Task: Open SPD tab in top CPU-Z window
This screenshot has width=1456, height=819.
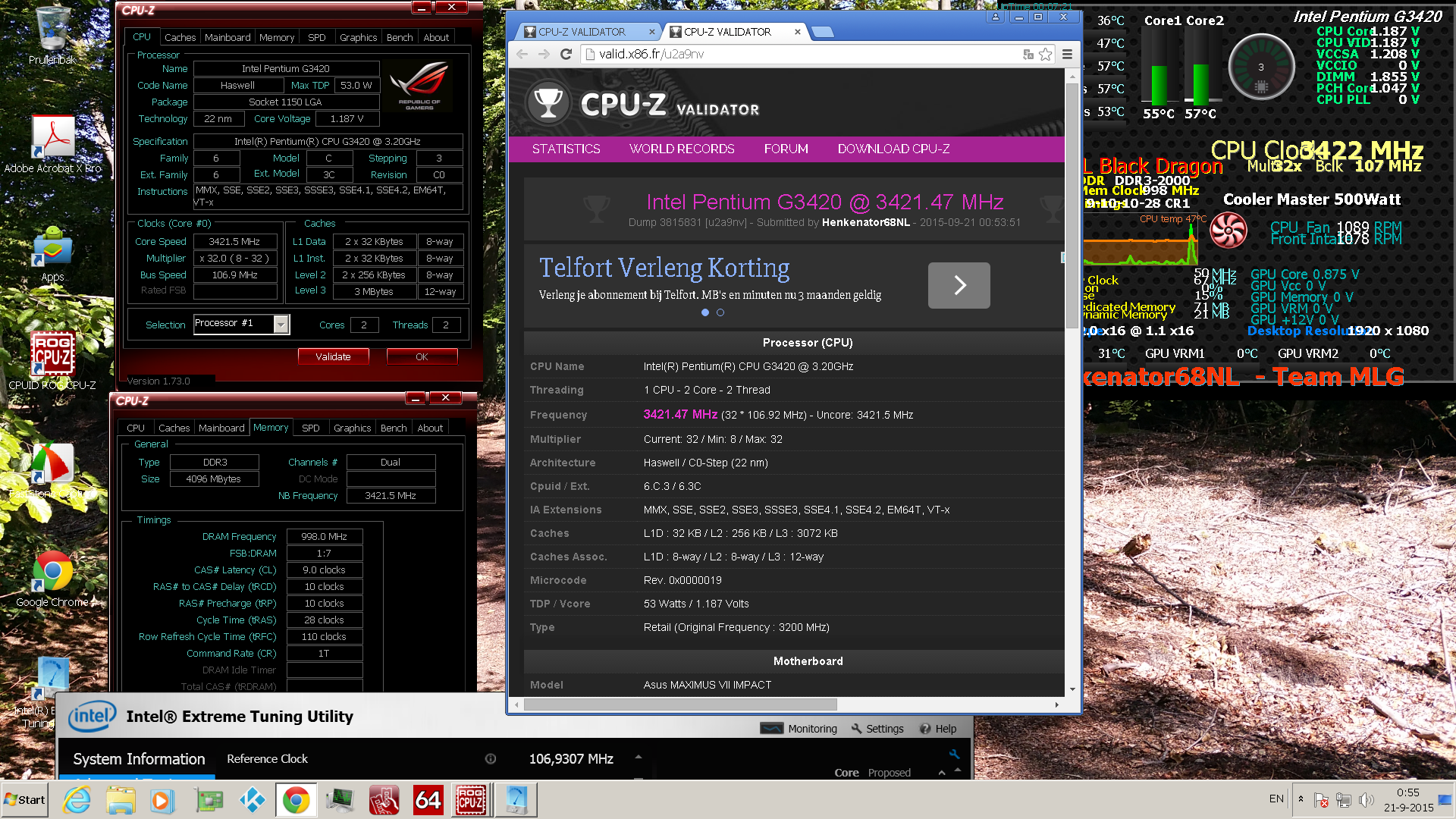Action: tap(317, 37)
